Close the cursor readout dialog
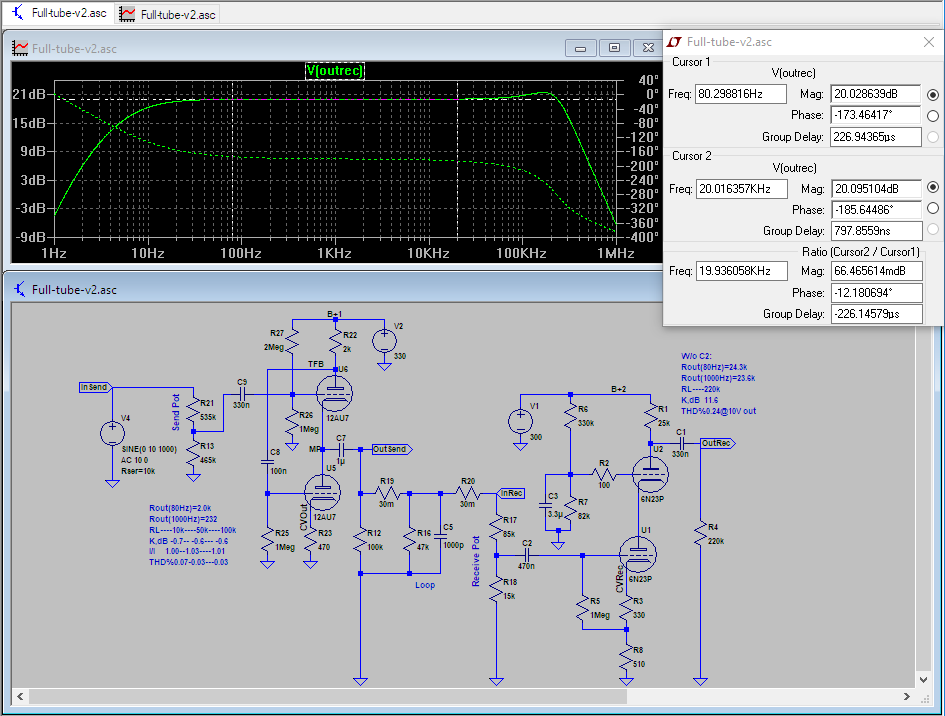This screenshot has width=945, height=716. pyautogui.click(x=927, y=42)
